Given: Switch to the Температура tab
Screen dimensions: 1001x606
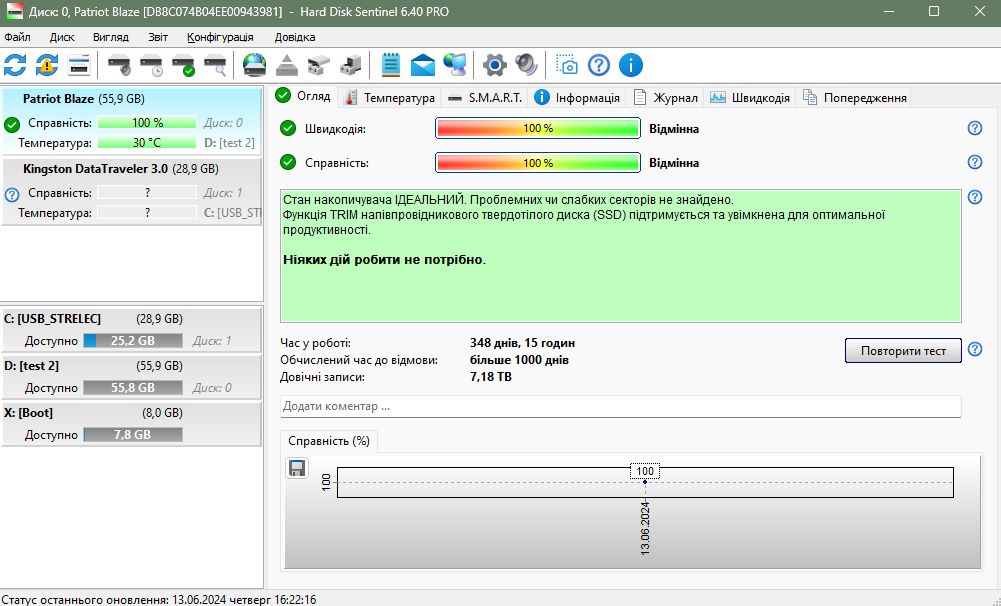Looking at the screenshot, I should [389, 98].
